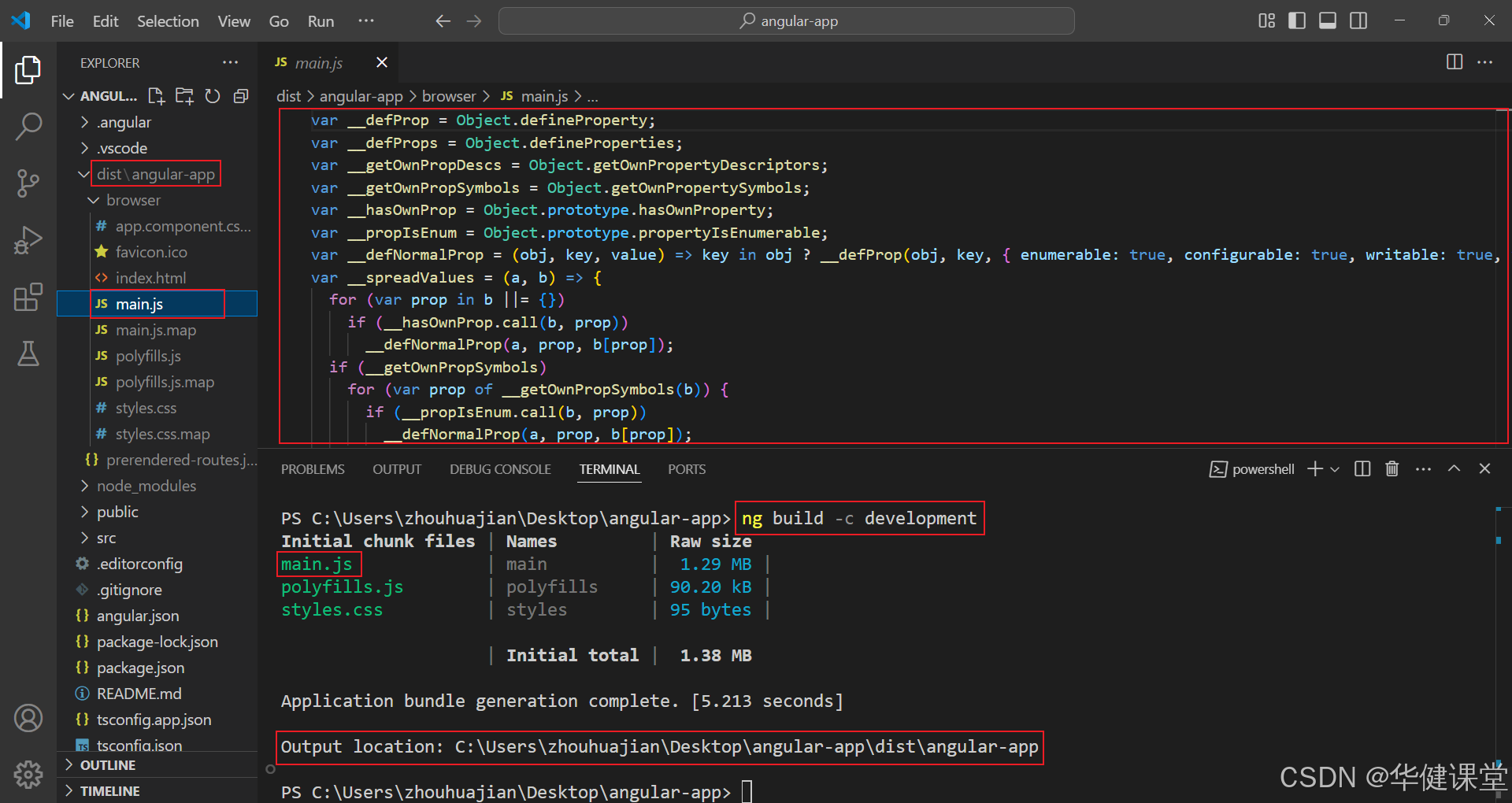The height and width of the screenshot is (803, 1512).
Task: Expand the node_modules folder
Action: pos(157,486)
